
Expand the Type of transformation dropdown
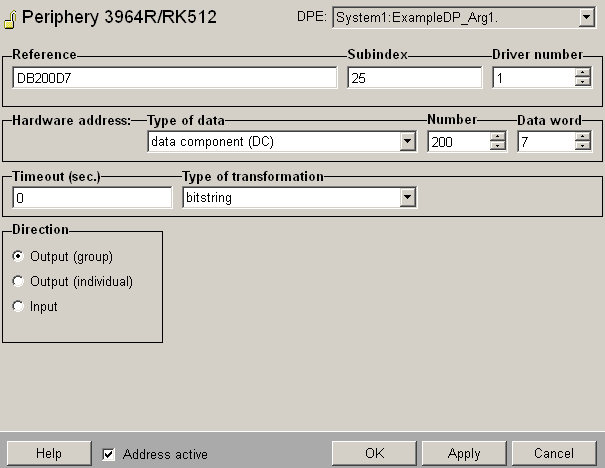407,197
